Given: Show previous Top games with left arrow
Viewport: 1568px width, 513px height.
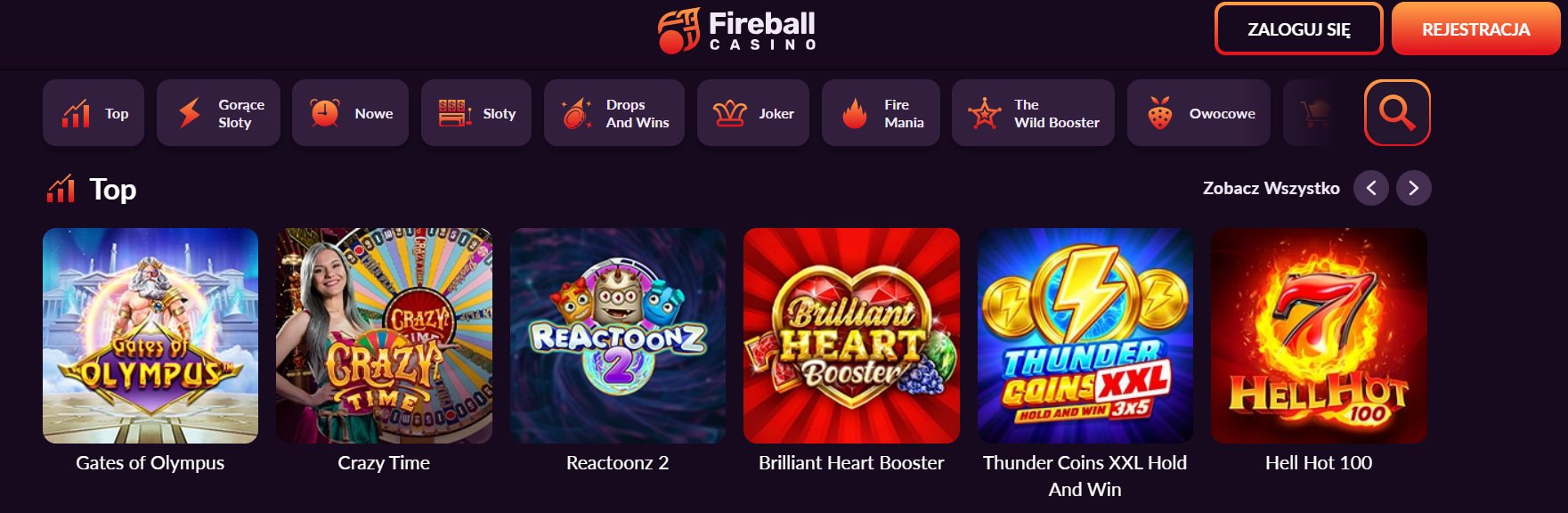Looking at the screenshot, I should (1371, 188).
